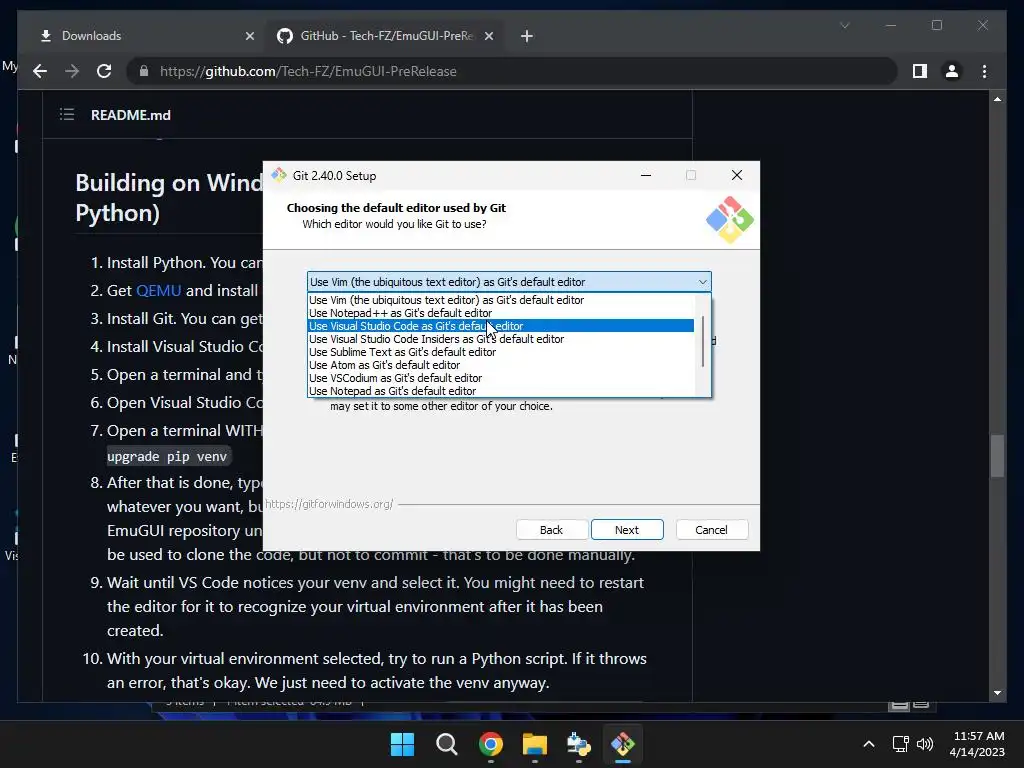Viewport: 1024px width, 768px height.
Task: Click the editor dropdown list scrollbar
Action: tap(703, 342)
